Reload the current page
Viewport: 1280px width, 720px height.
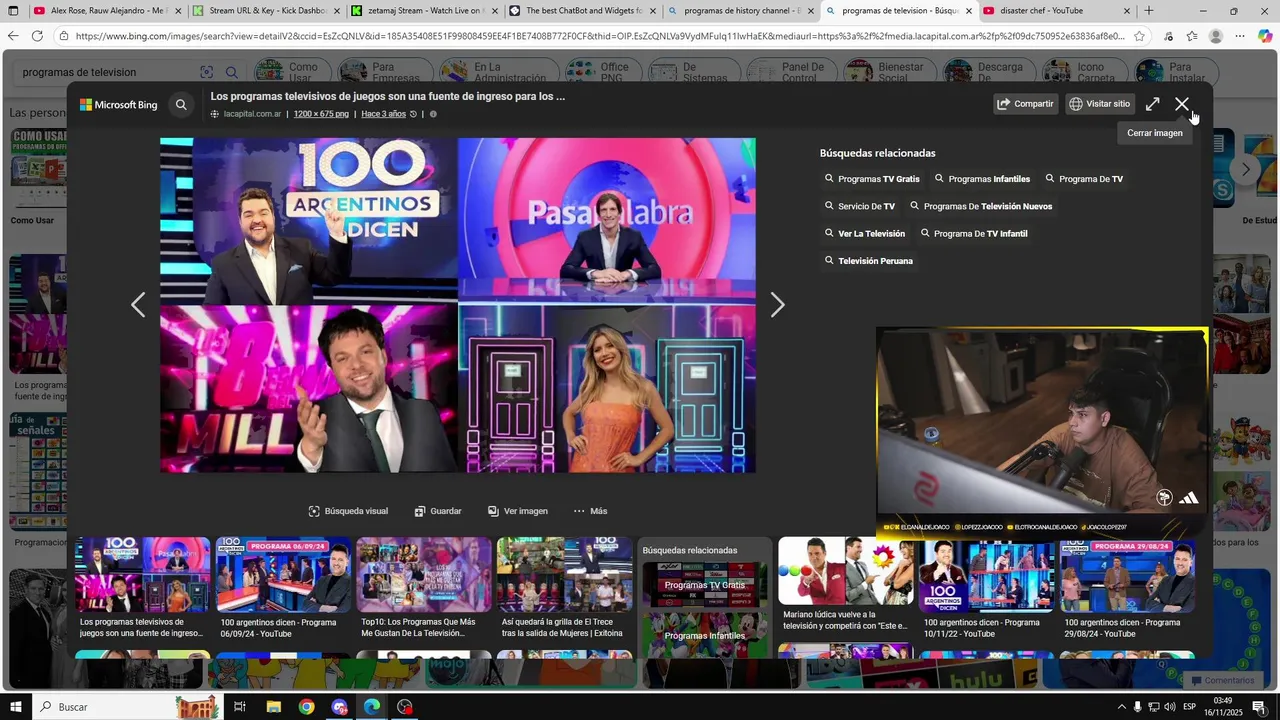pos(37,36)
